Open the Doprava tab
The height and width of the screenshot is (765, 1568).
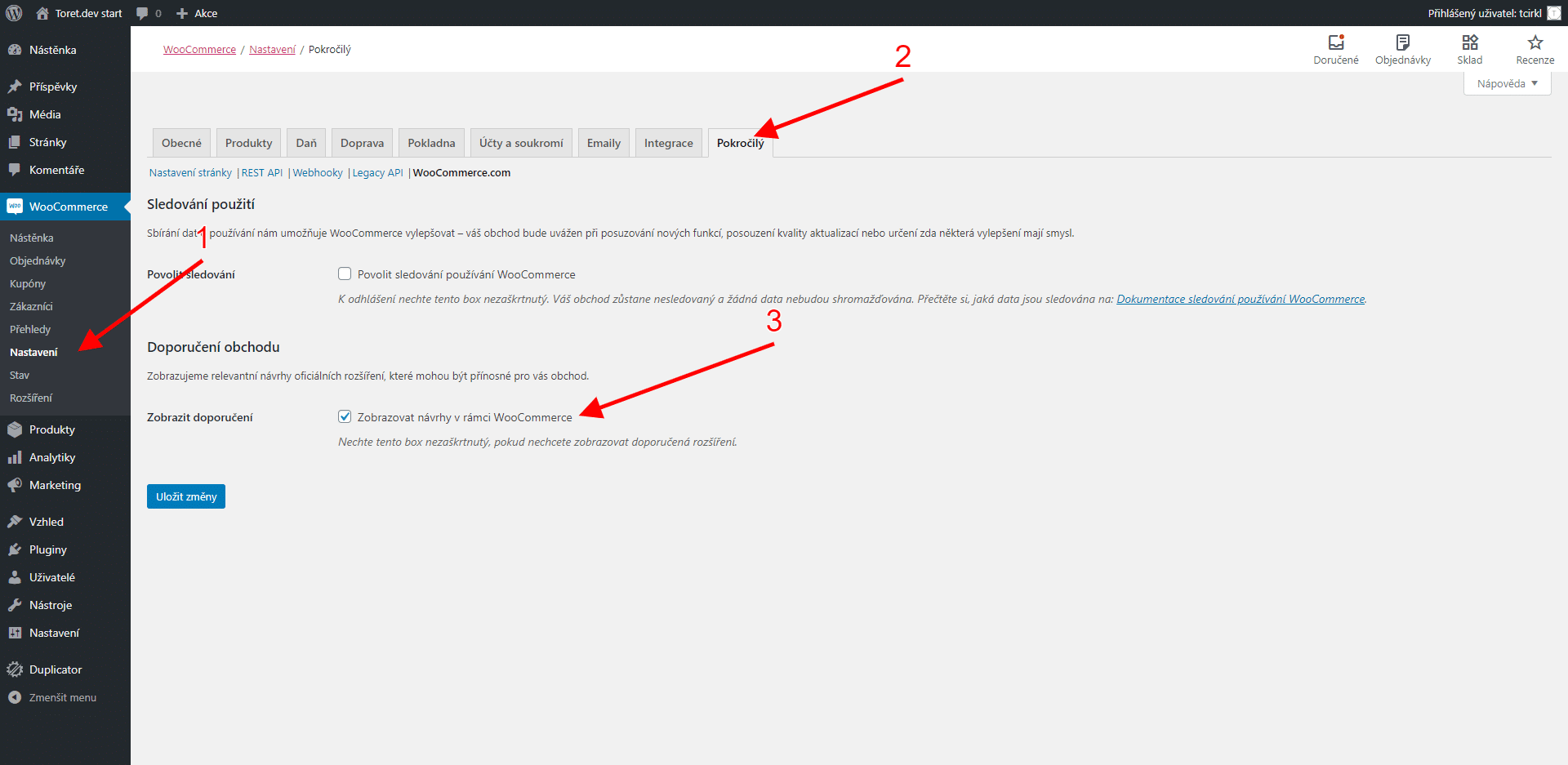tap(362, 143)
